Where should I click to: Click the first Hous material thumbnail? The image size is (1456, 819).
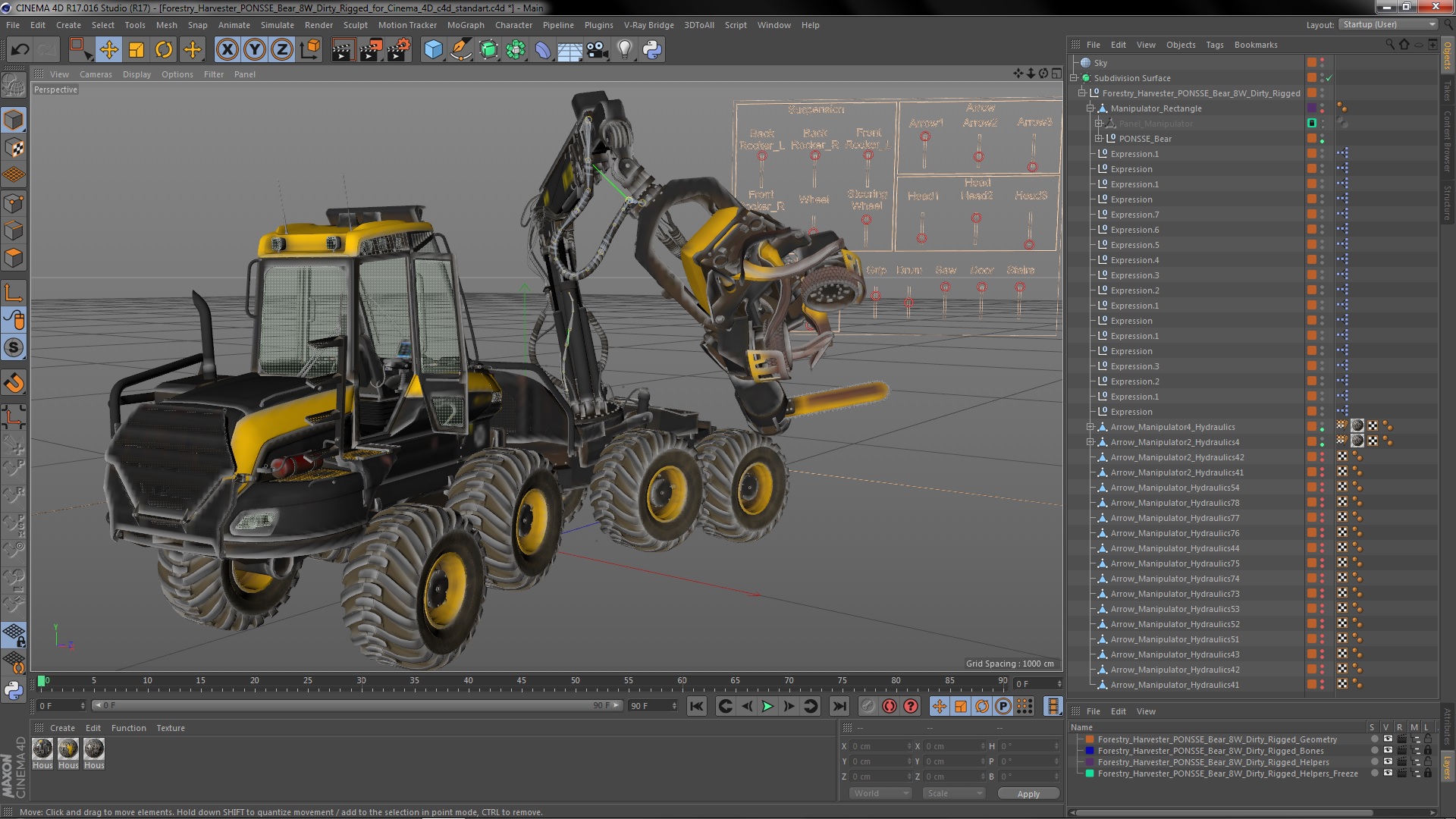42,749
